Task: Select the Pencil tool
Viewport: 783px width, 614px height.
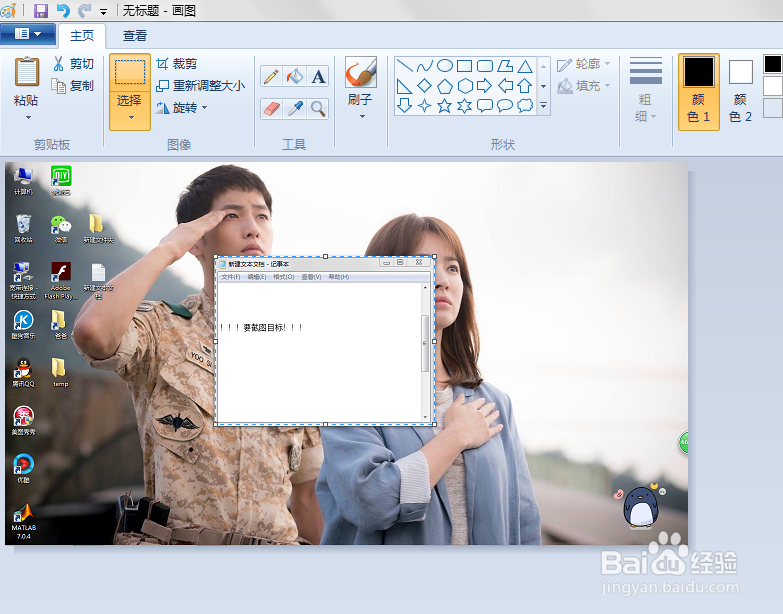Action: click(271, 76)
